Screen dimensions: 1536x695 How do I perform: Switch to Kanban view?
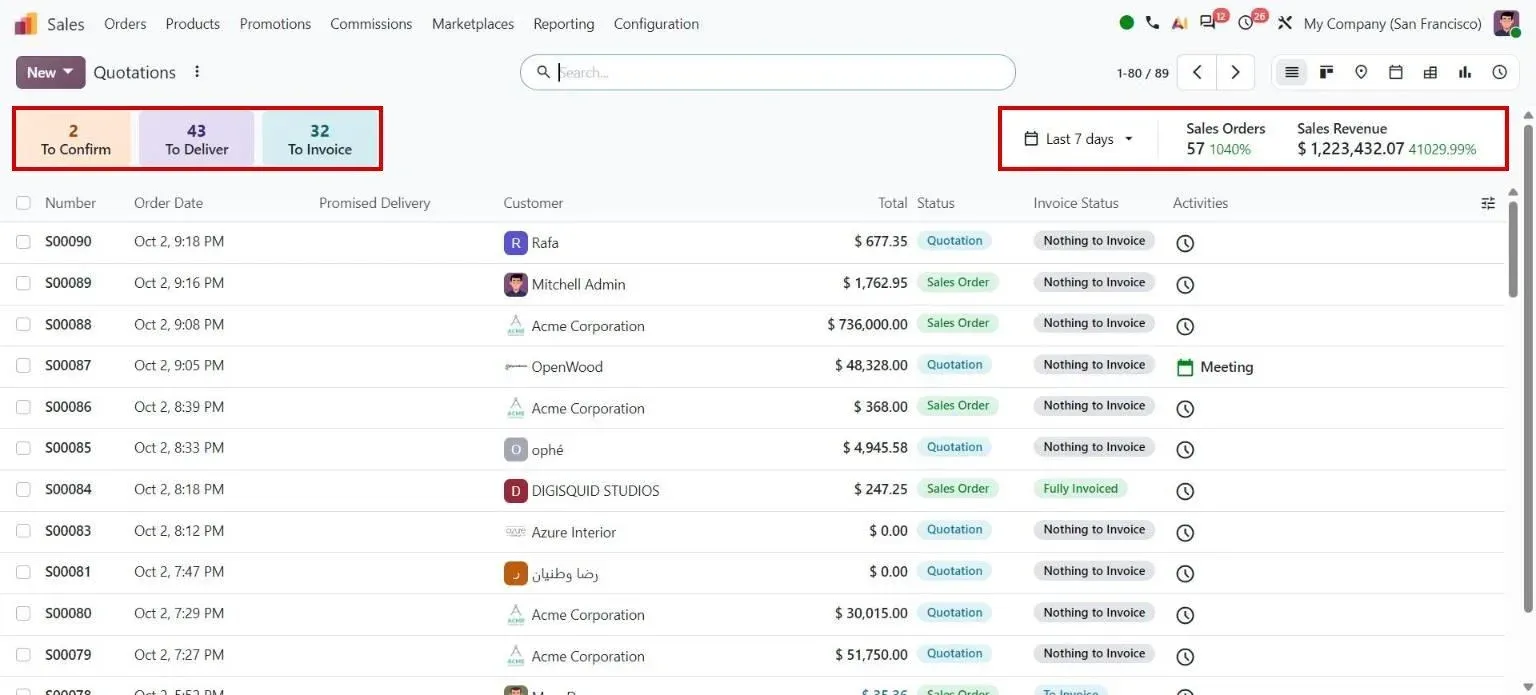(x=1327, y=72)
